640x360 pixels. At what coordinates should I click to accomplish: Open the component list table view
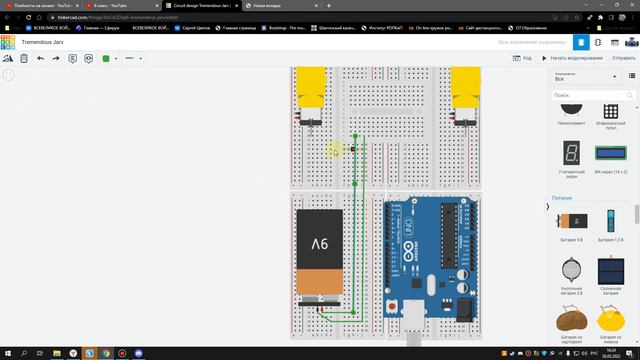[x=615, y=42]
